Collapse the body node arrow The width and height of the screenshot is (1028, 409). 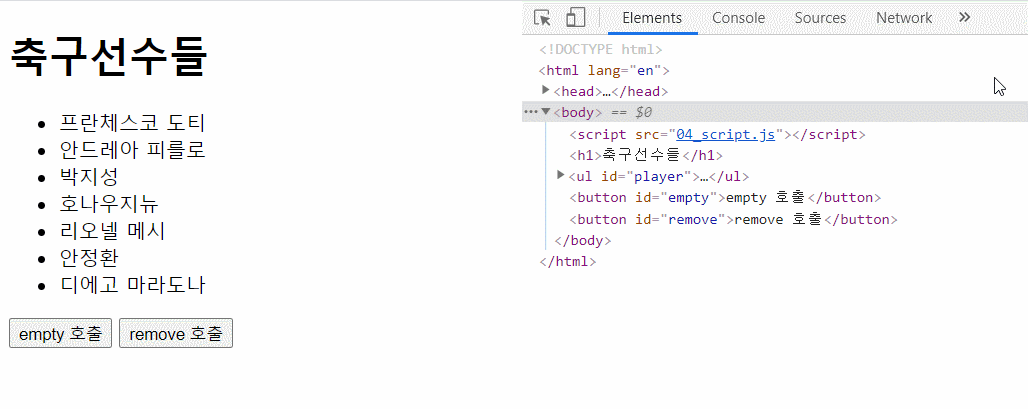(x=545, y=111)
